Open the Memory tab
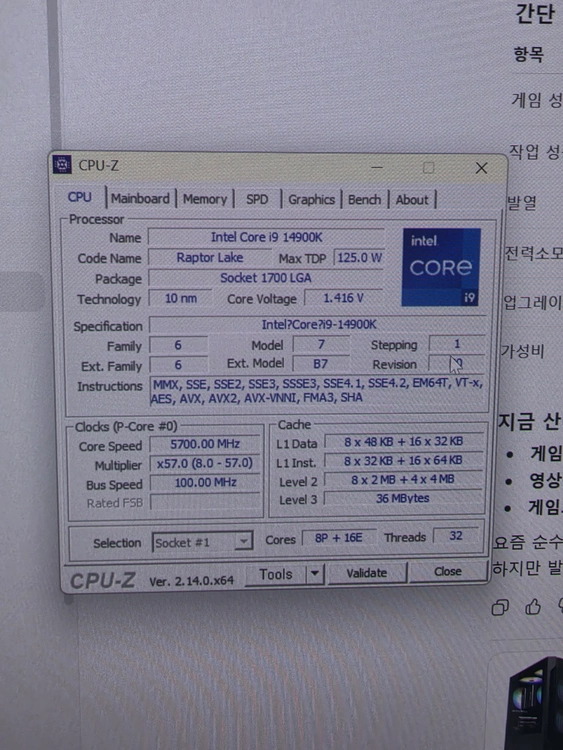This screenshot has width=563, height=750. 205,199
